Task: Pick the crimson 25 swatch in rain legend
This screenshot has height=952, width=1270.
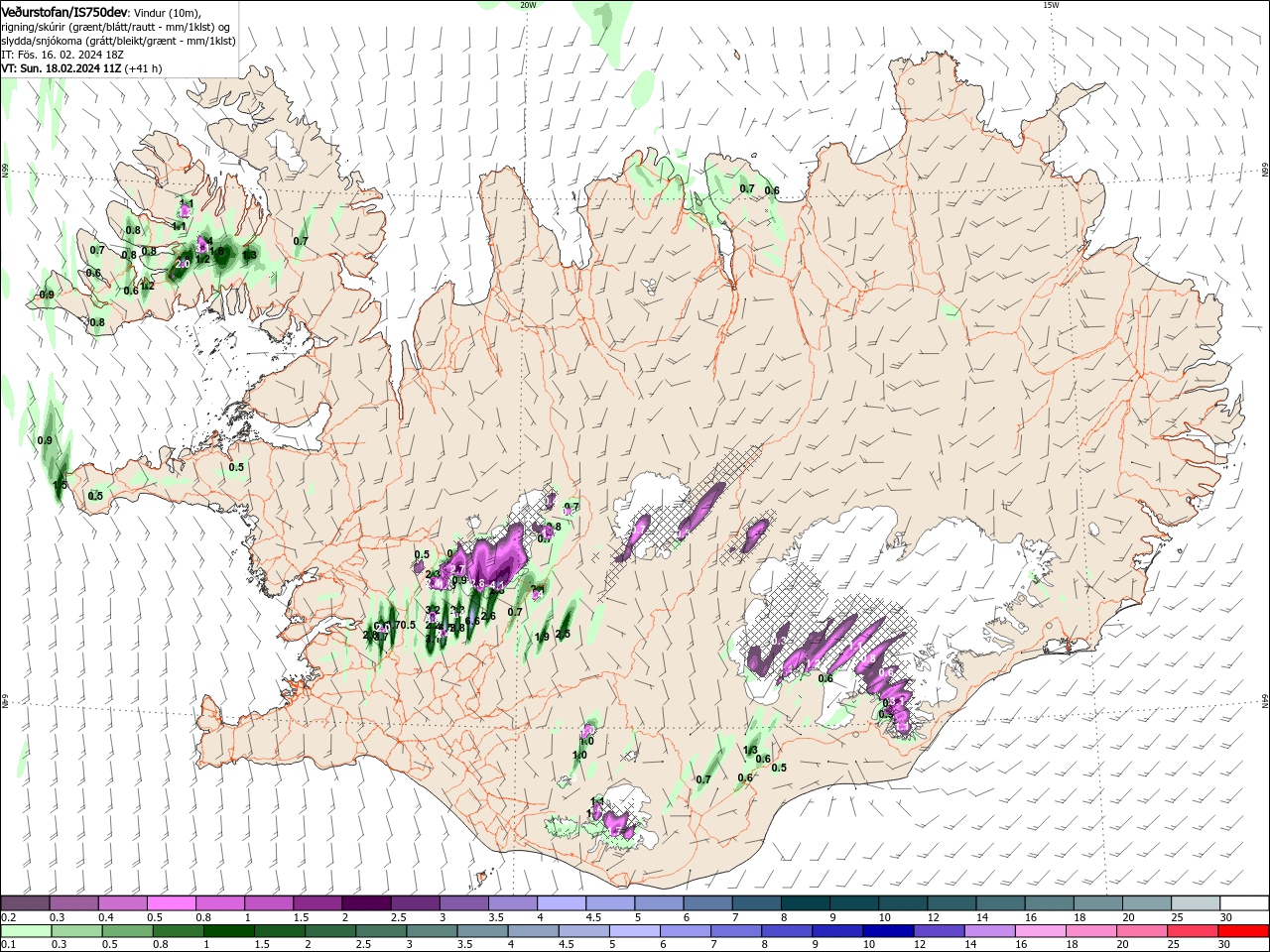Action: 1193,931
